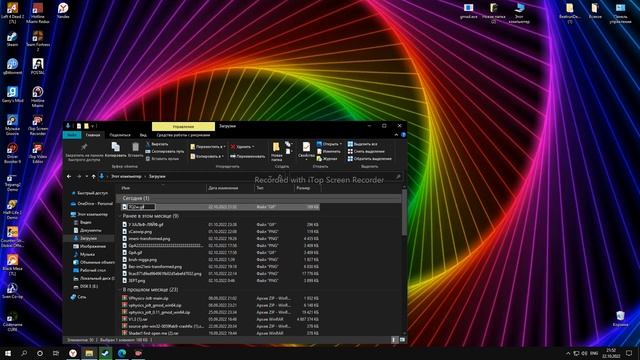This screenshot has width=640, height=360.
Task: Click the up-one-level arrow in Explorer
Action: pyautogui.click(x=93, y=176)
